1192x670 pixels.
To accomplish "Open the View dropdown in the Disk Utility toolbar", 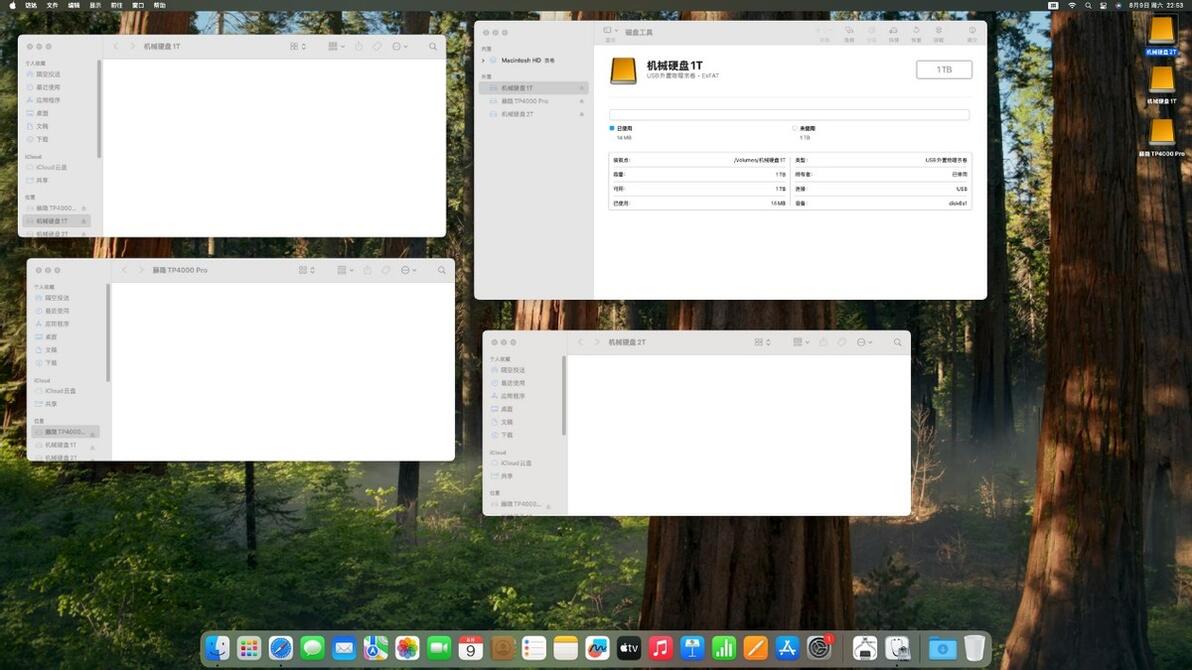I will pyautogui.click(x=610, y=31).
